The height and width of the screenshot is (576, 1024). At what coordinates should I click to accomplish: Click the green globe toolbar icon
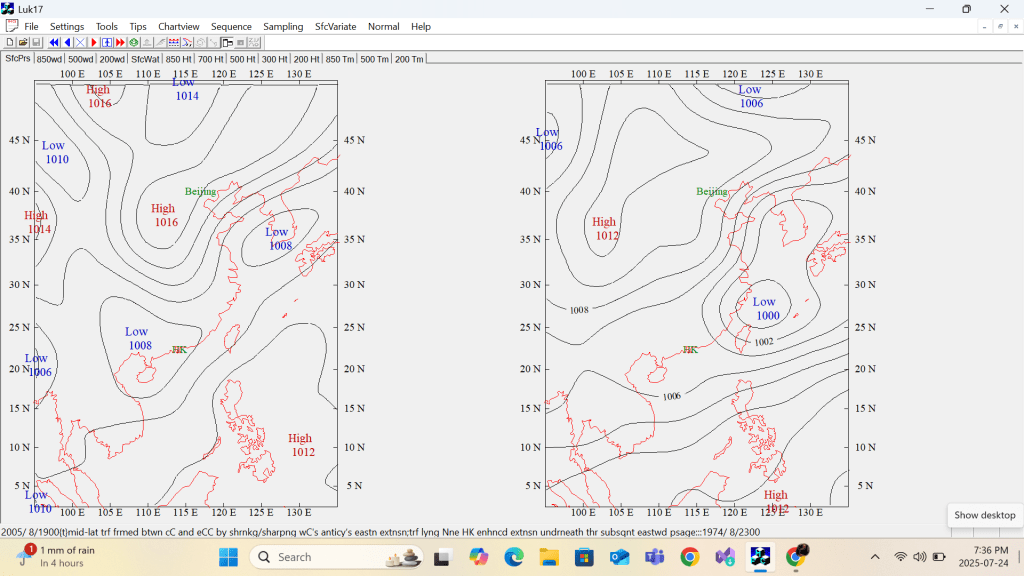pos(133,43)
